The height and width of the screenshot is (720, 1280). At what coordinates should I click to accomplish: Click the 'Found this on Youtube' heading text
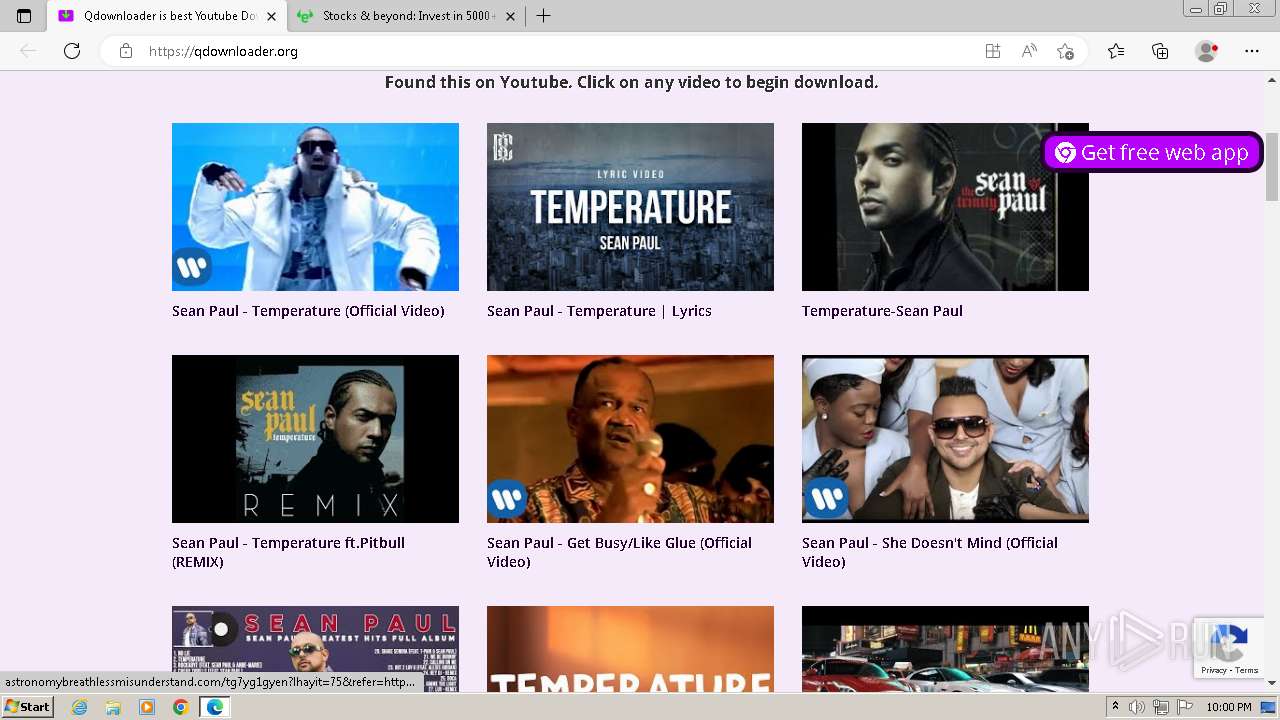(x=631, y=82)
